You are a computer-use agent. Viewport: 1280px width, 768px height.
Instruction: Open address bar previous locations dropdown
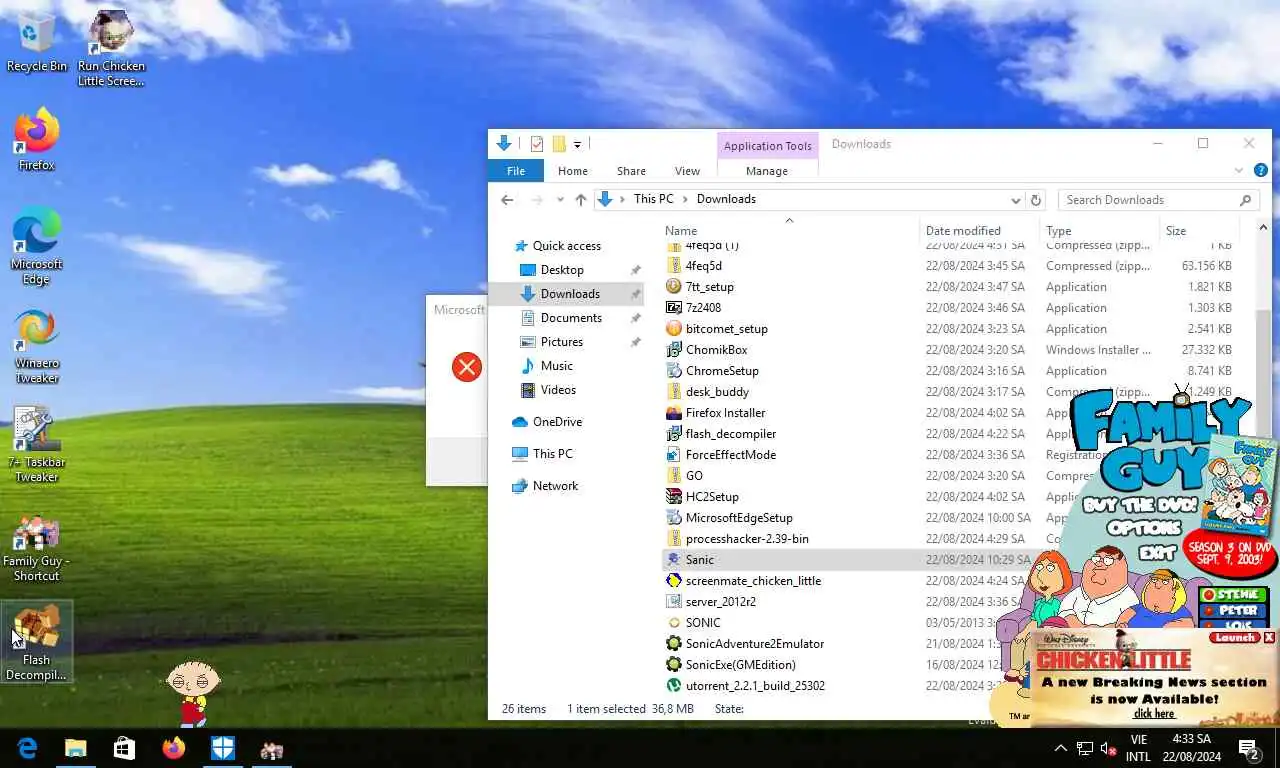[1016, 200]
